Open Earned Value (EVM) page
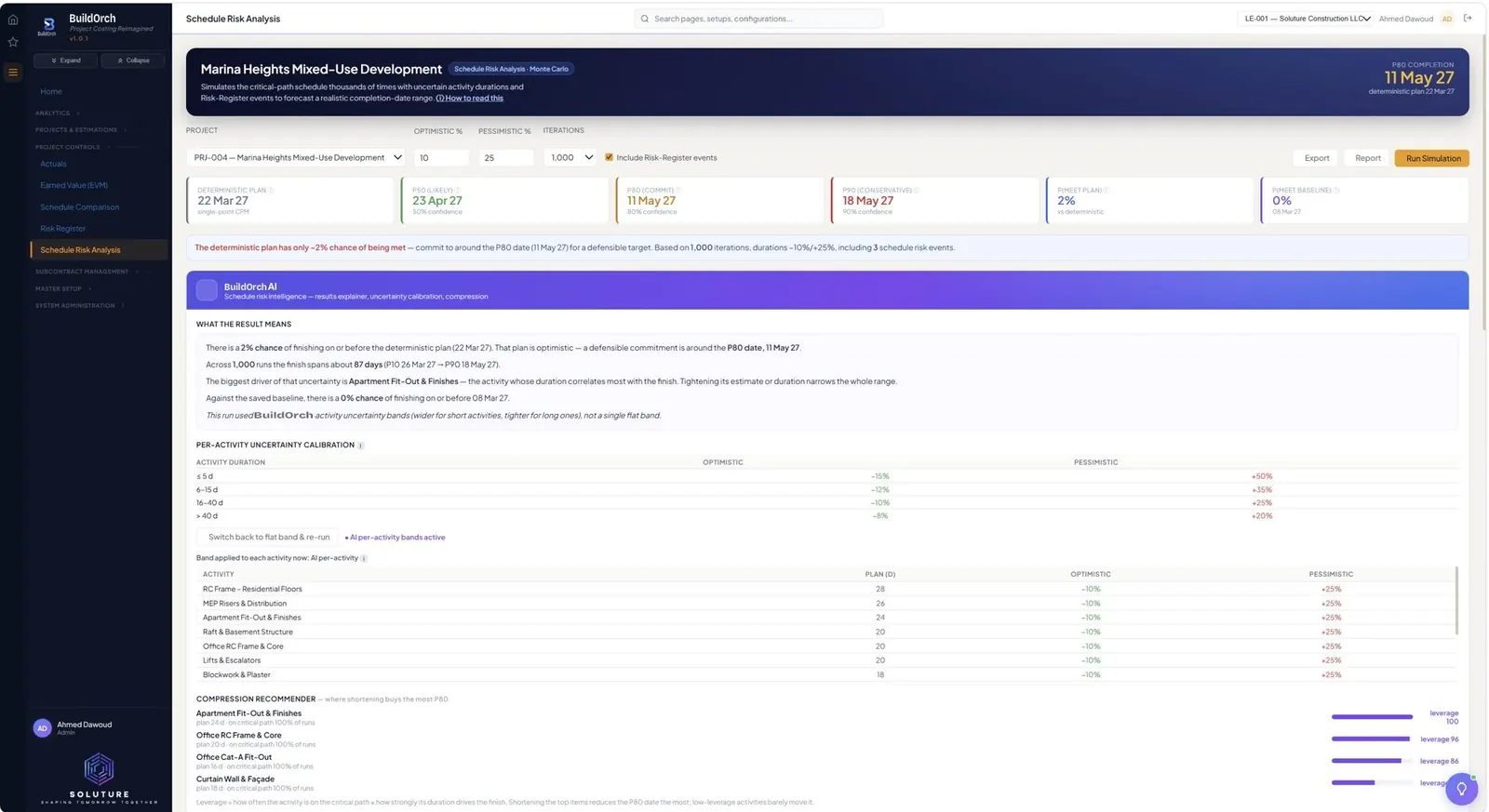Viewport: 1489px width, 812px height. click(74, 185)
